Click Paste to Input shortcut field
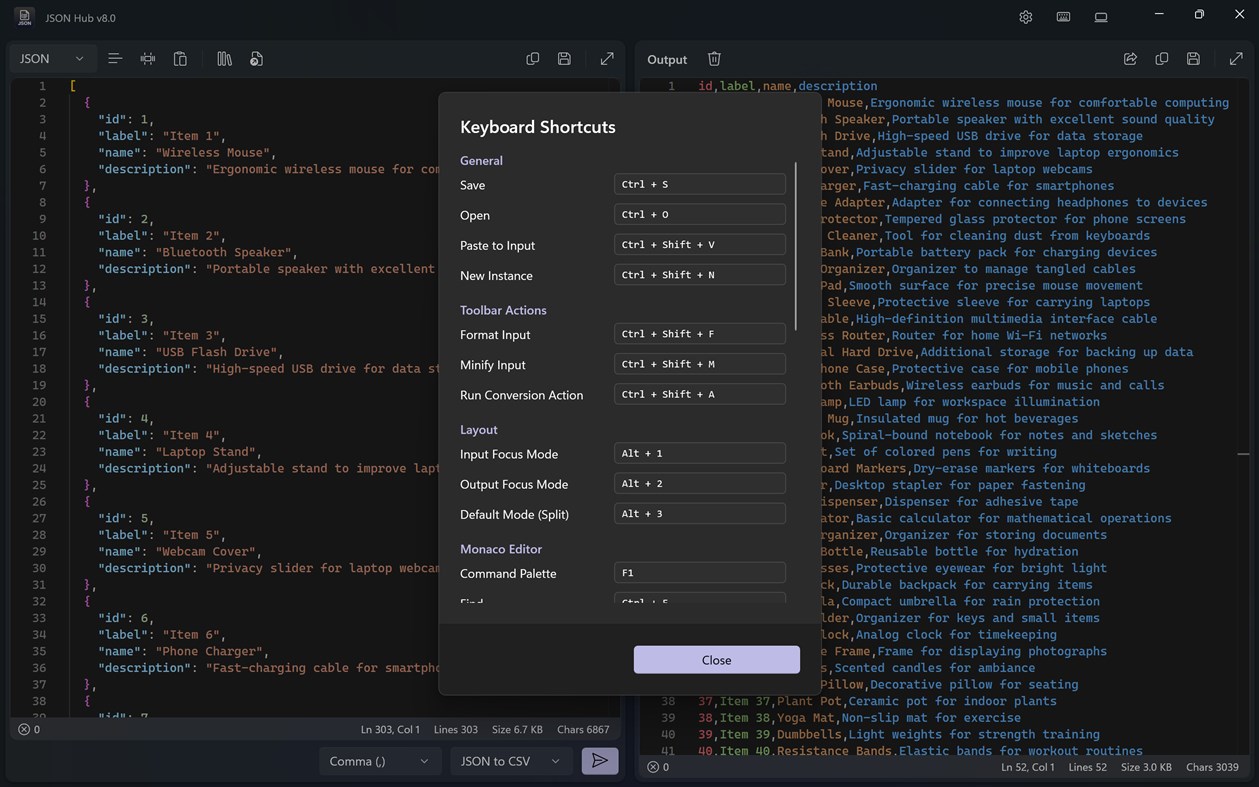The height and width of the screenshot is (787, 1259). click(x=700, y=244)
